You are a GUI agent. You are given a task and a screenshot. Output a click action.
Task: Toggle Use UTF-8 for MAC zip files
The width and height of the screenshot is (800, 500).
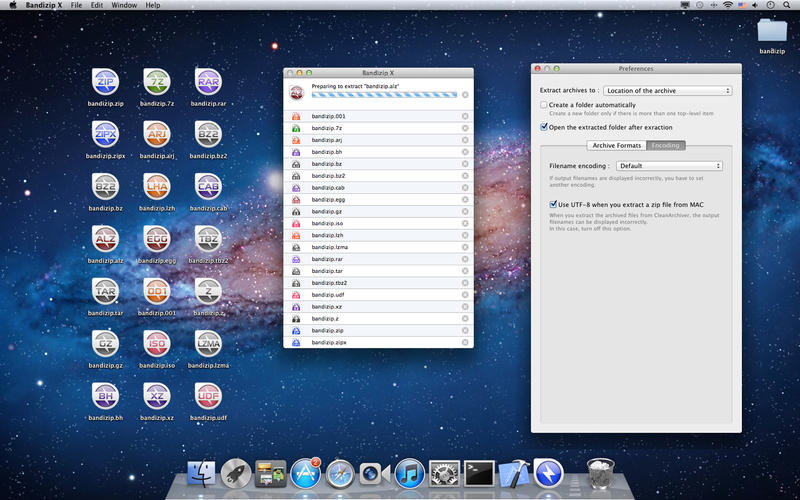pyautogui.click(x=553, y=204)
